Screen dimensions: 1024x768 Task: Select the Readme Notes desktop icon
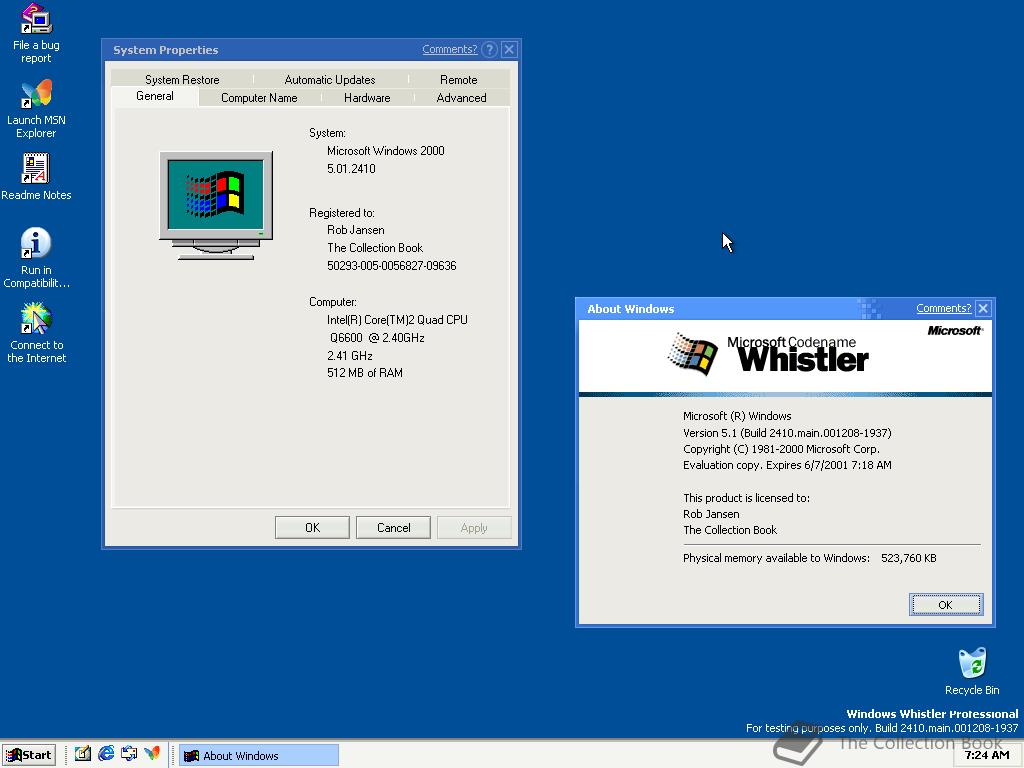[36, 176]
